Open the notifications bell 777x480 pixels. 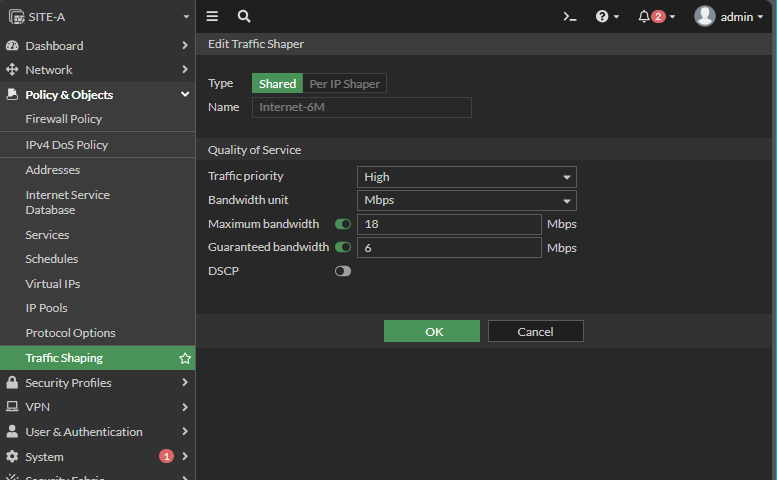coord(650,17)
